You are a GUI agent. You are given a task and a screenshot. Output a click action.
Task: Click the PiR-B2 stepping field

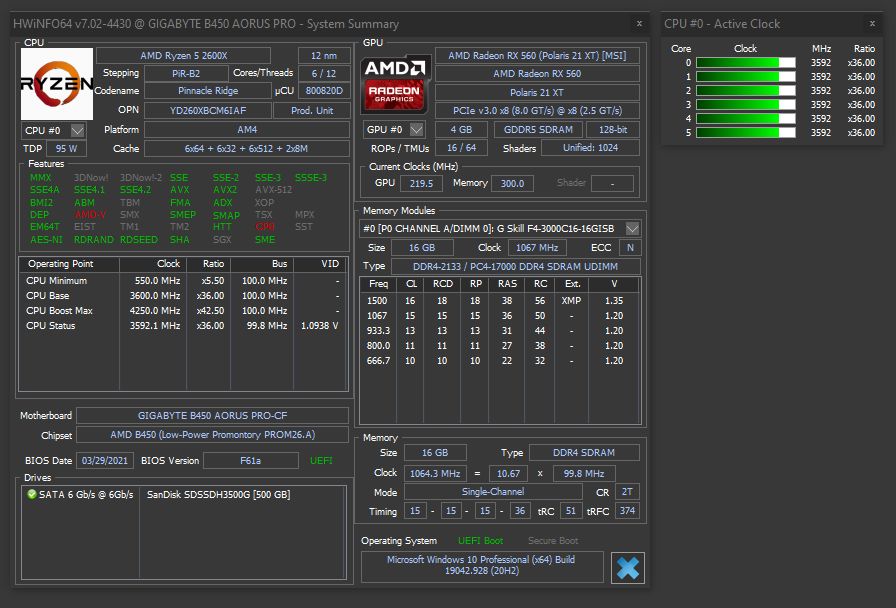click(186, 74)
